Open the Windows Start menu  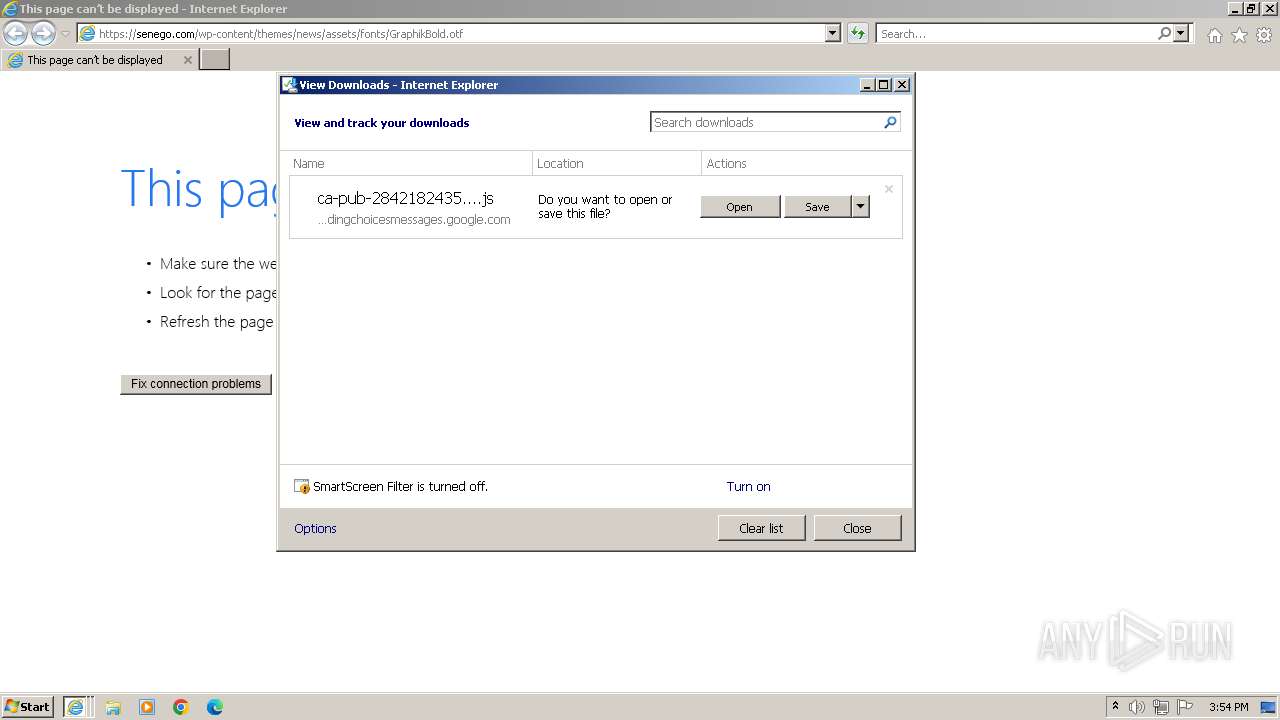click(x=28, y=707)
